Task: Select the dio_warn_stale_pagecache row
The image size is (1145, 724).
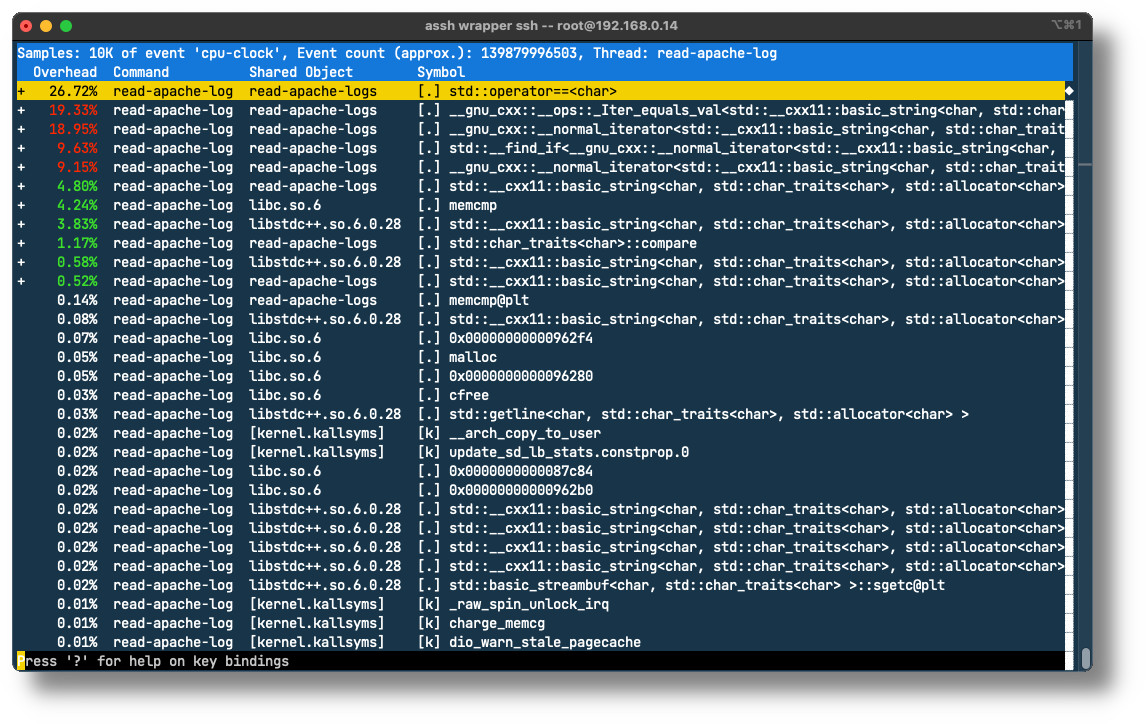Action: click(x=541, y=642)
